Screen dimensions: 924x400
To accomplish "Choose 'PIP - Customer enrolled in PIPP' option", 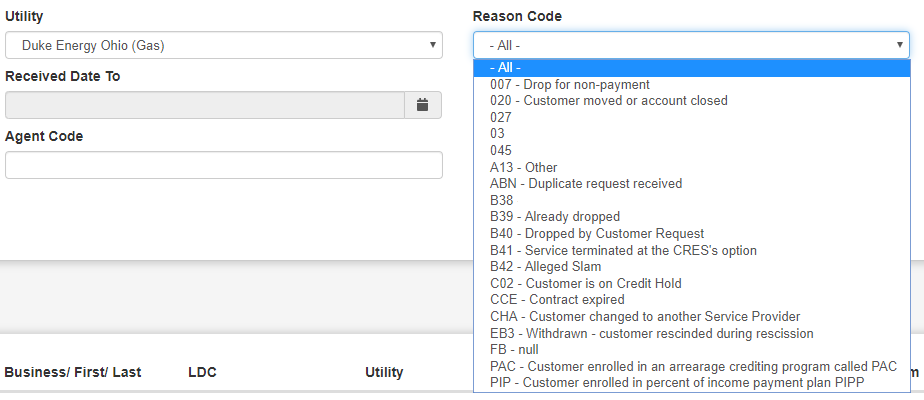I will click(x=692, y=383).
